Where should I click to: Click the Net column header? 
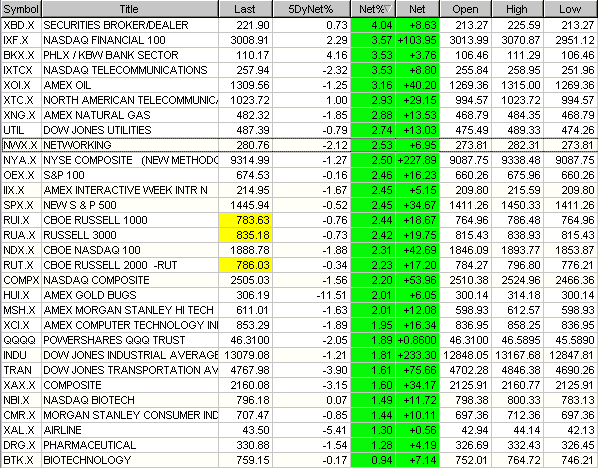coord(418,9)
